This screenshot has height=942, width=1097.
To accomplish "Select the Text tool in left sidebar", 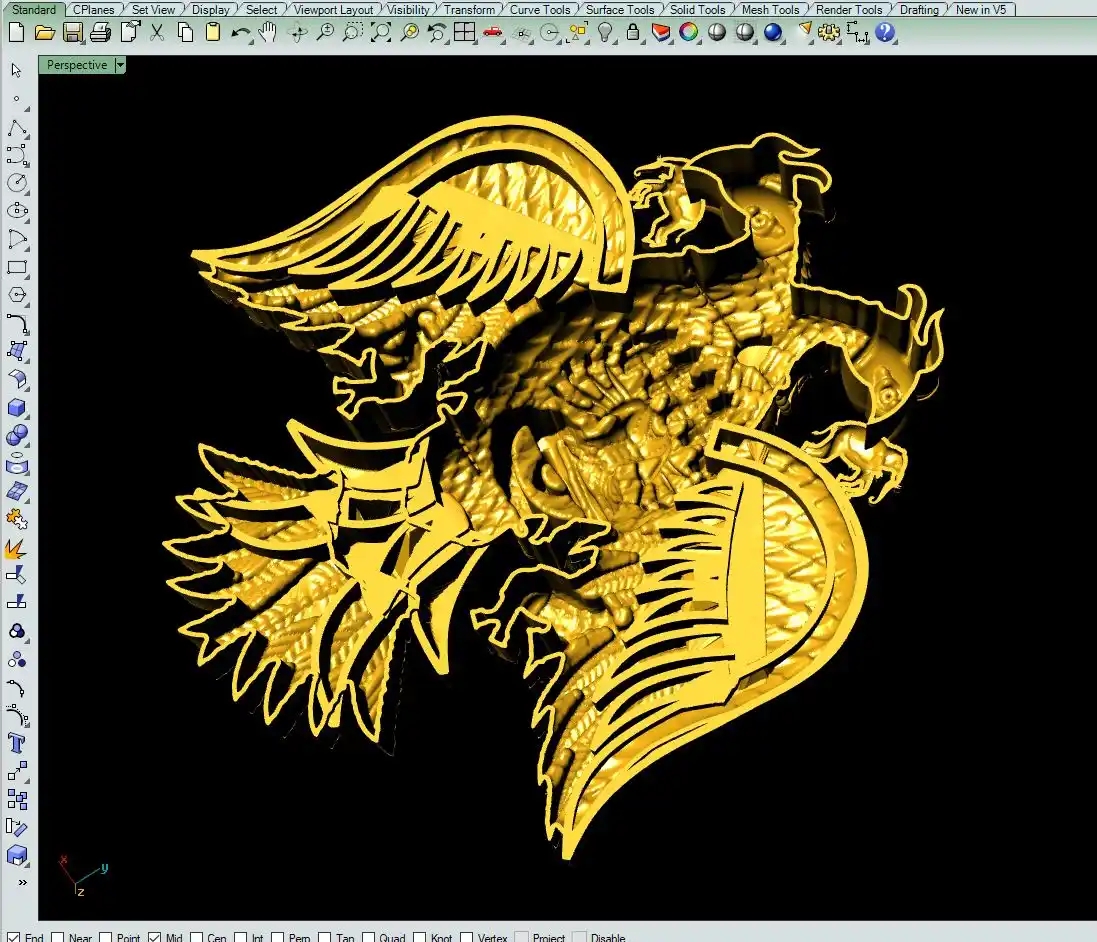I will pyautogui.click(x=17, y=743).
